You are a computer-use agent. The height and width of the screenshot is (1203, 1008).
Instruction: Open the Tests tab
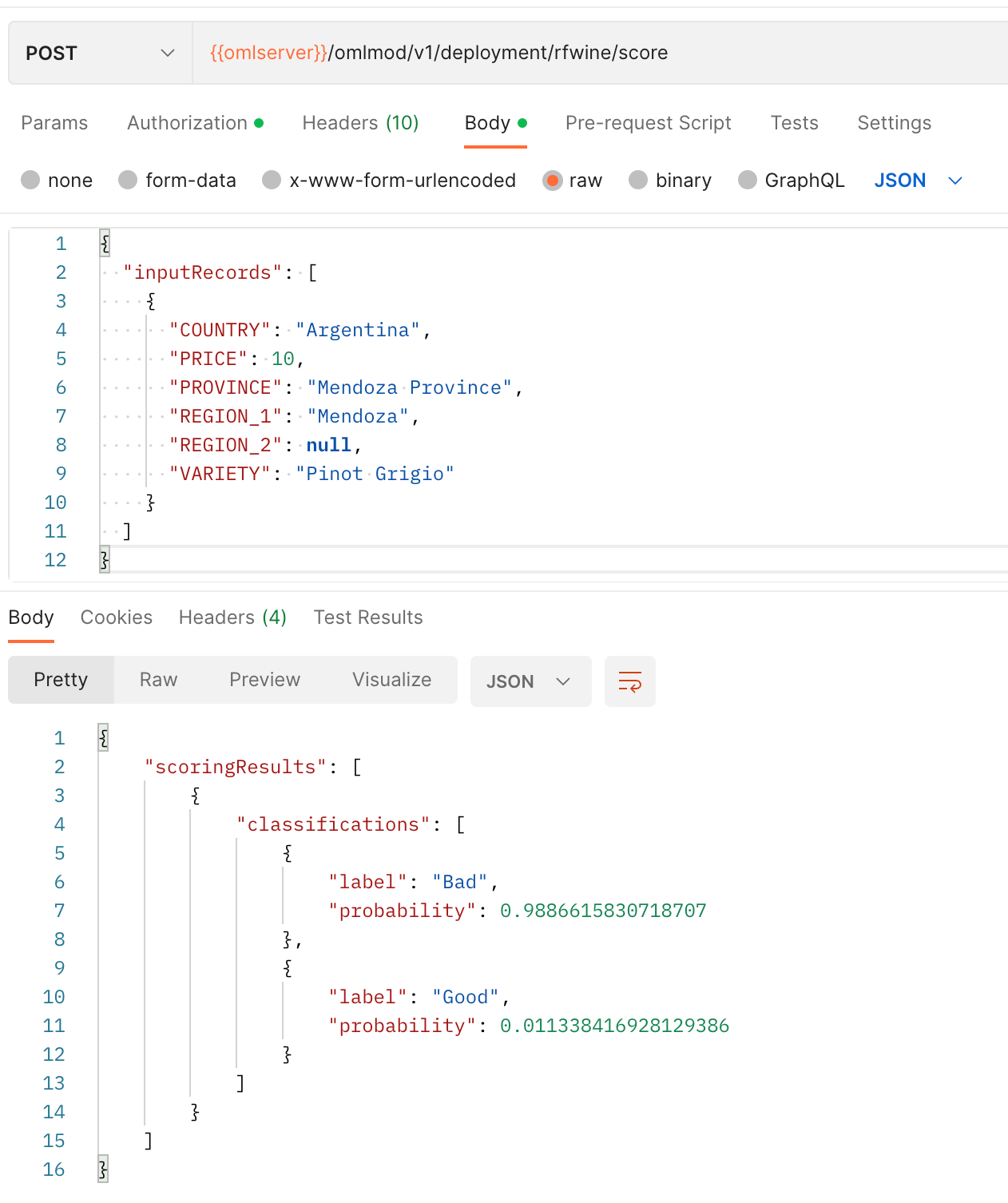(x=794, y=122)
